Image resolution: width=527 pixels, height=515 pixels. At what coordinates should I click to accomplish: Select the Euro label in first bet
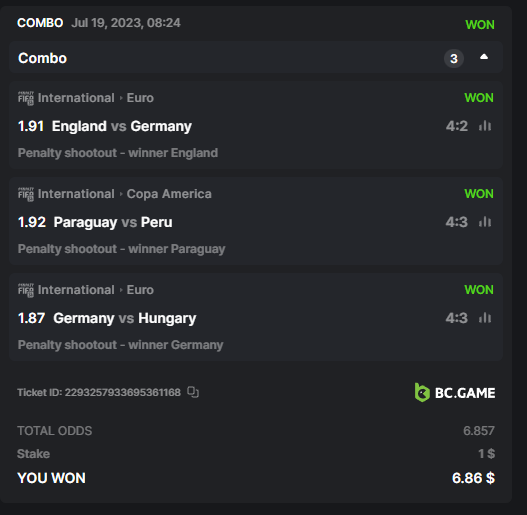[x=140, y=98]
